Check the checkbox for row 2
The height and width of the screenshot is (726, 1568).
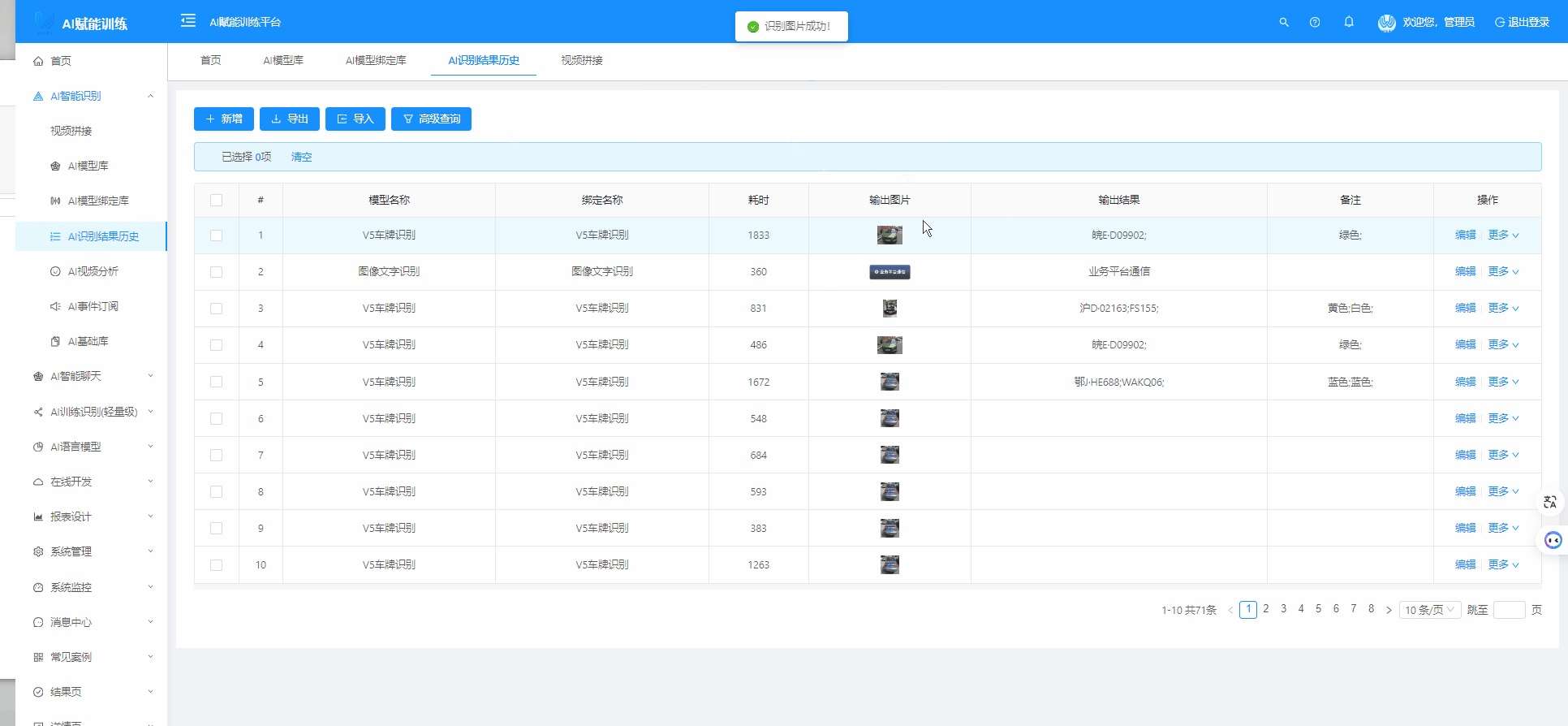point(216,272)
